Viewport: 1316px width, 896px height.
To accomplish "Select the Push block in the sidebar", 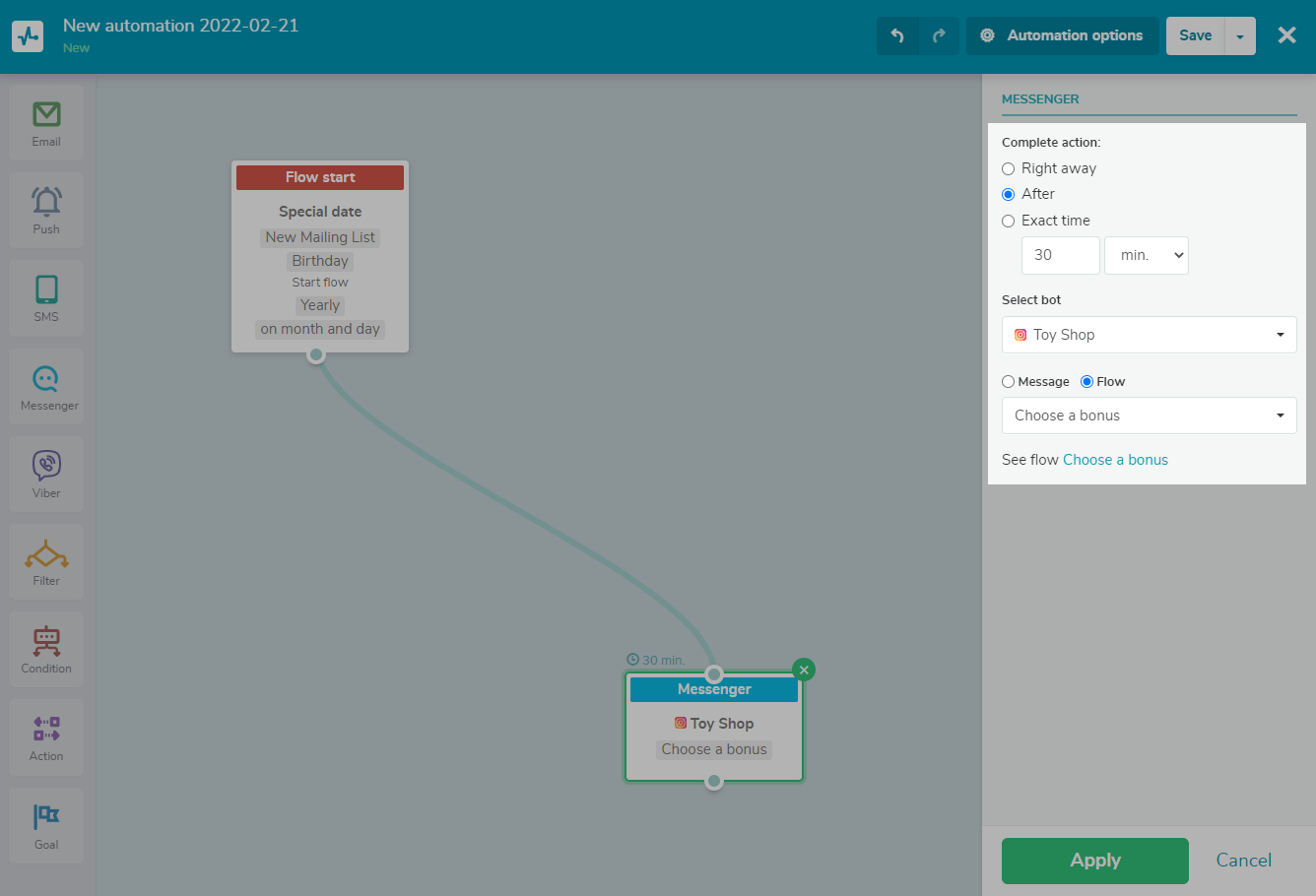I will 45,209.
